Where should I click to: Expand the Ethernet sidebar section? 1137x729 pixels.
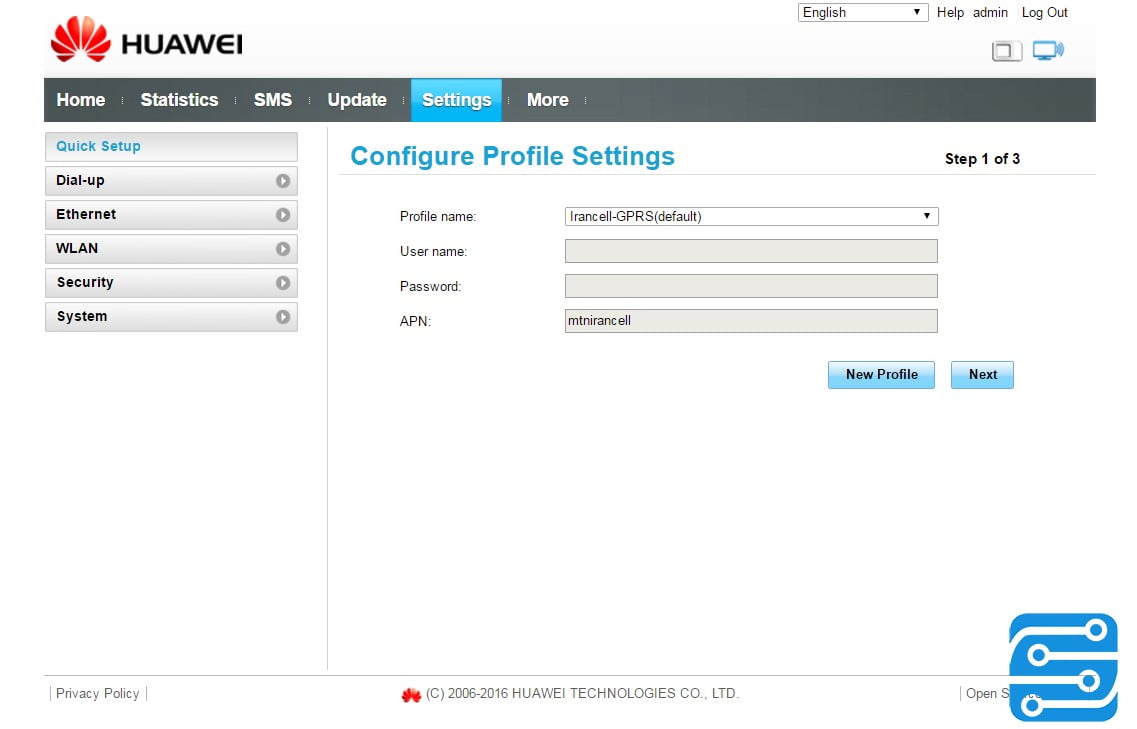pyautogui.click(x=171, y=215)
